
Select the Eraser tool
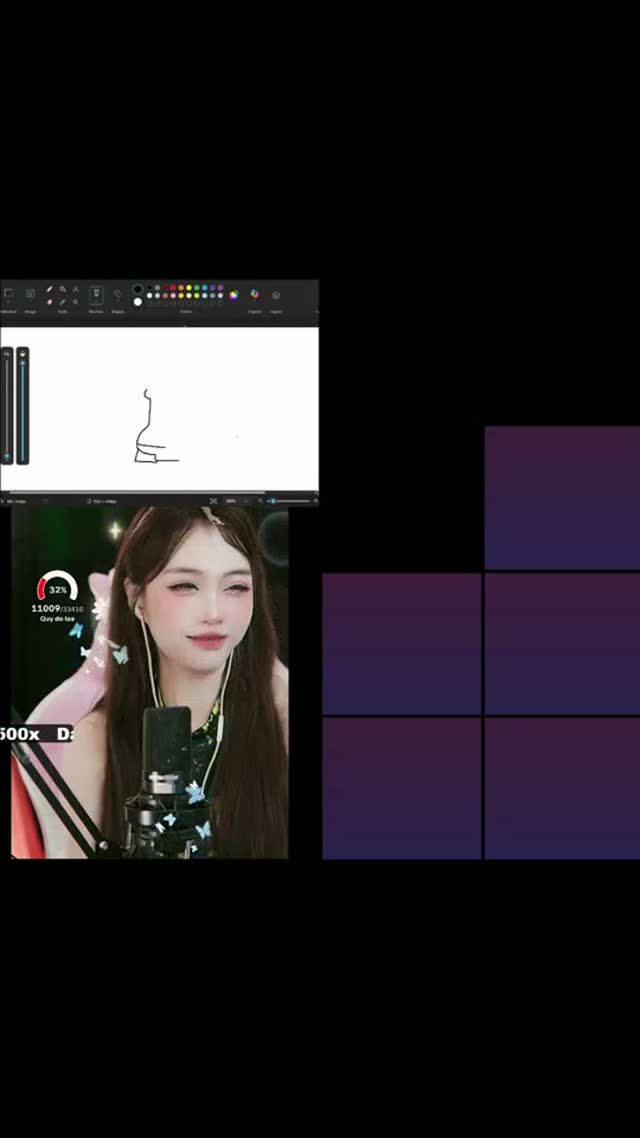pyautogui.click(x=49, y=302)
